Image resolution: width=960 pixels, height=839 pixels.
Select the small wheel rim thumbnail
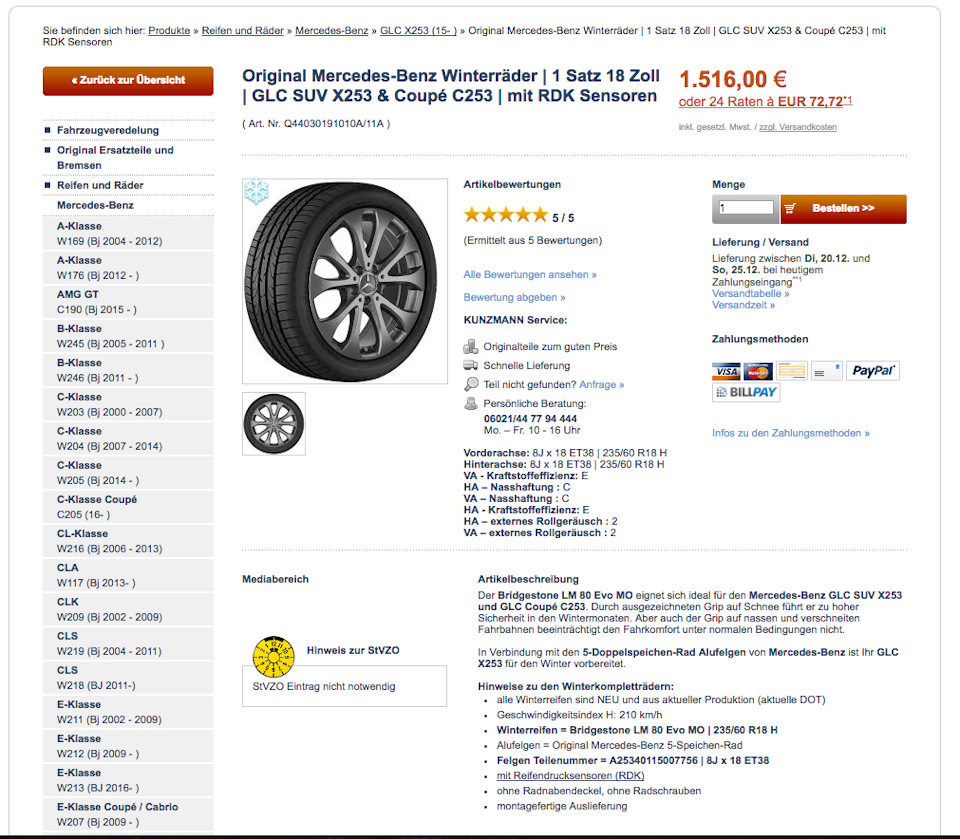pos(274,423)
